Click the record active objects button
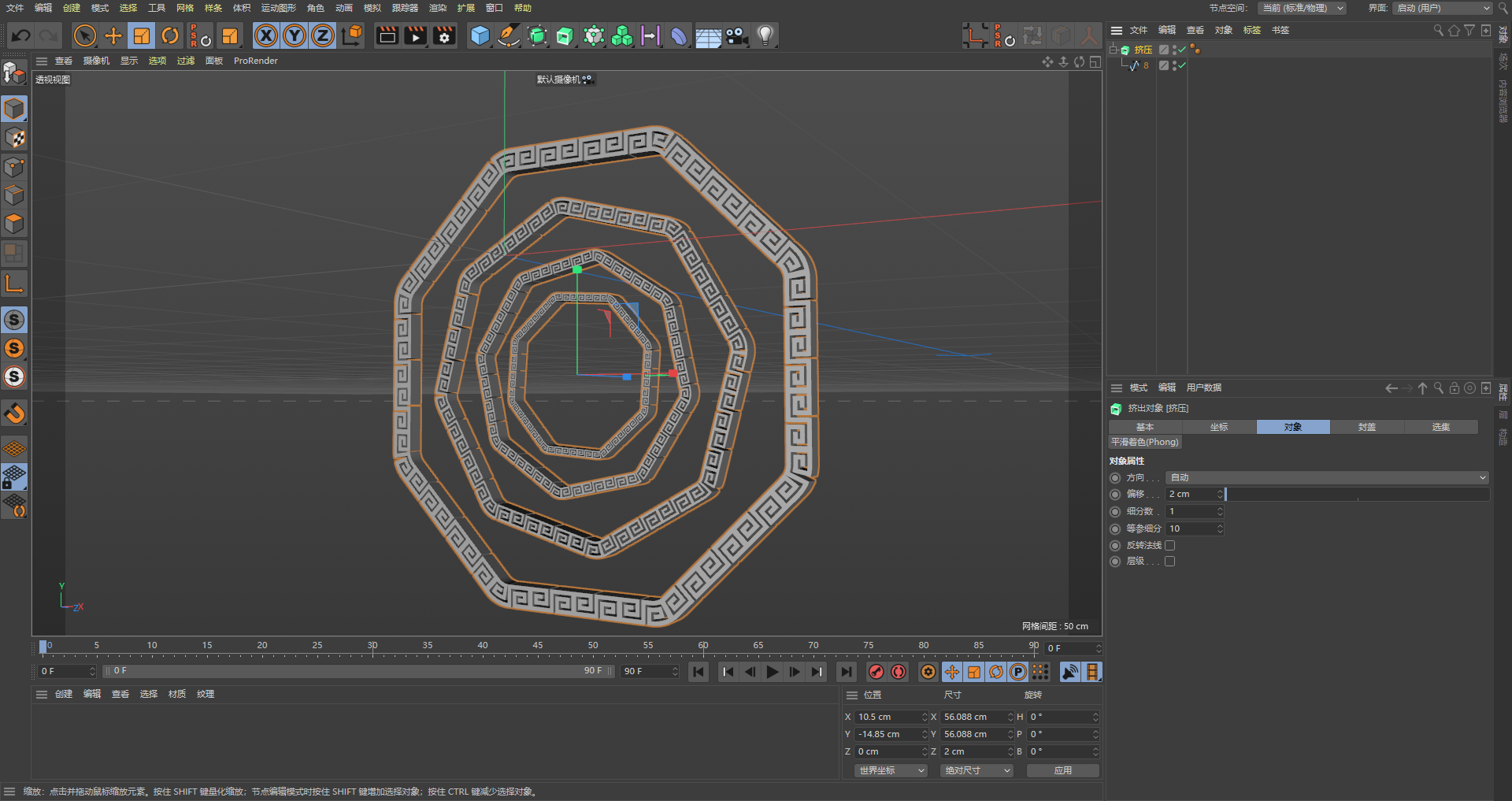The width and height of the screenshot is (1512, 801). click(876, 672)
